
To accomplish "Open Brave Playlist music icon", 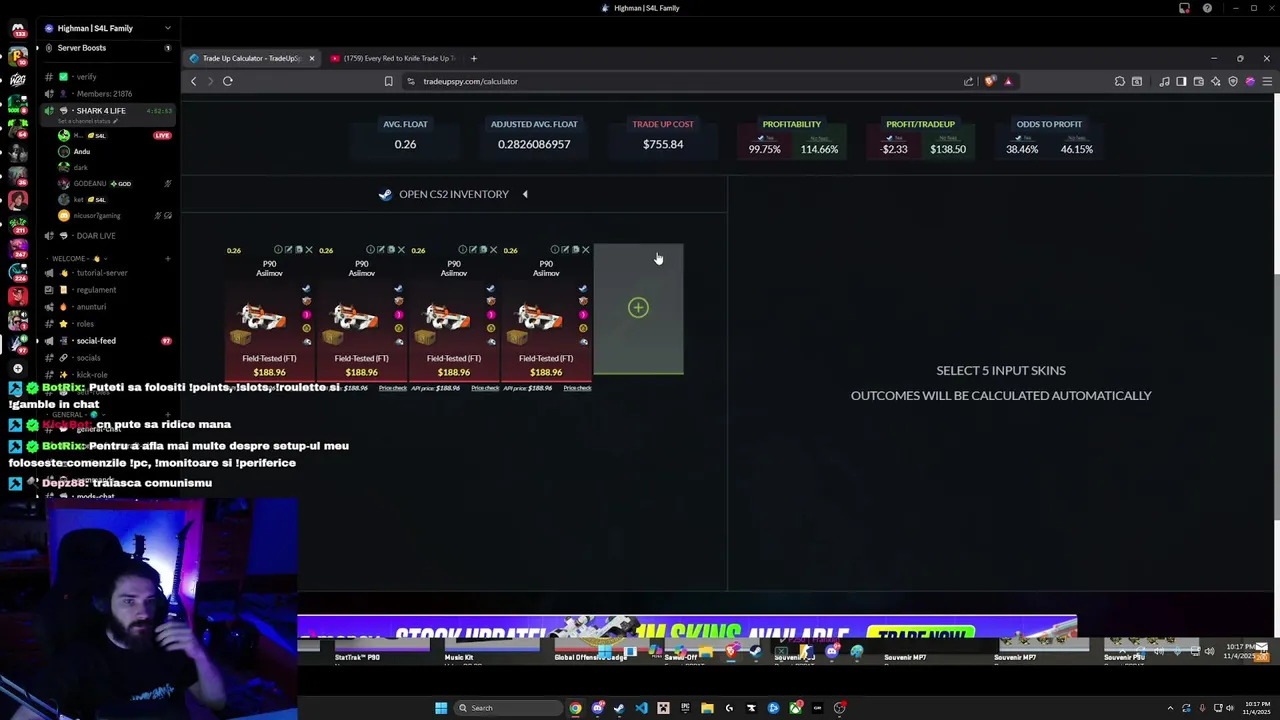I will coord(1164,81).
